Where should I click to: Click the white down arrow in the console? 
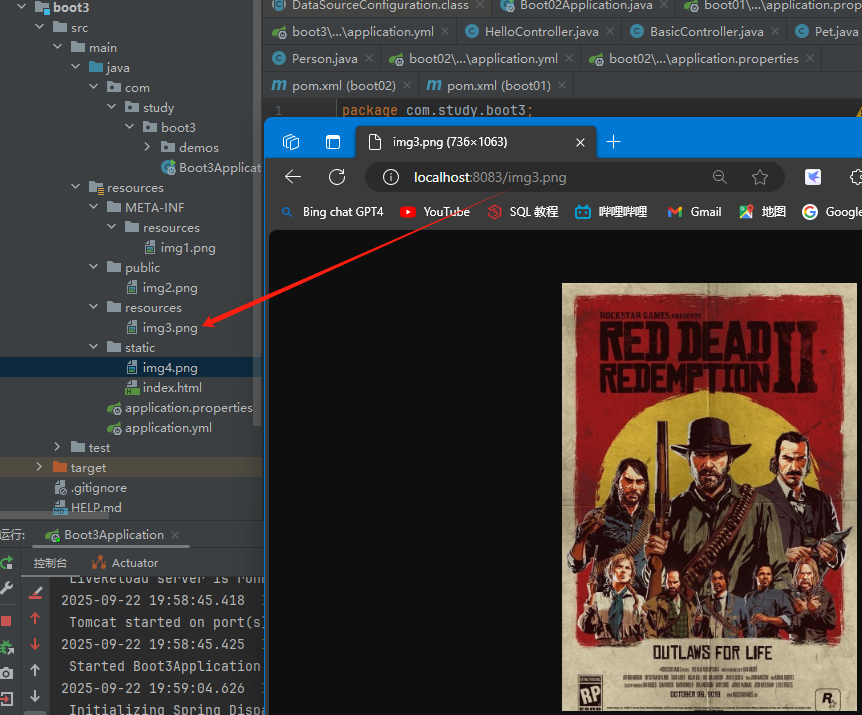[x=35, y=696]
